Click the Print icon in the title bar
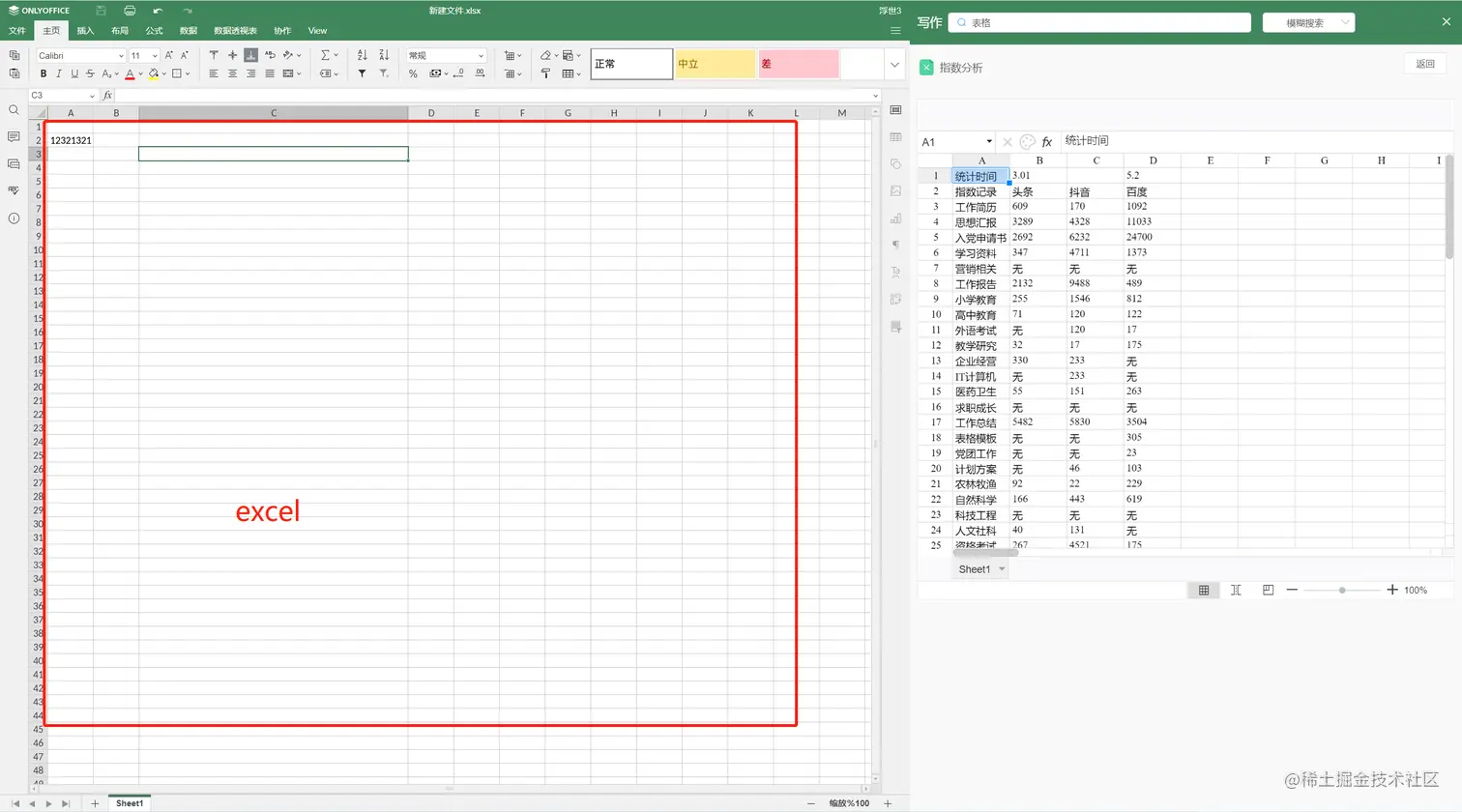This screenshot has height=812, width=1462. 130,11
